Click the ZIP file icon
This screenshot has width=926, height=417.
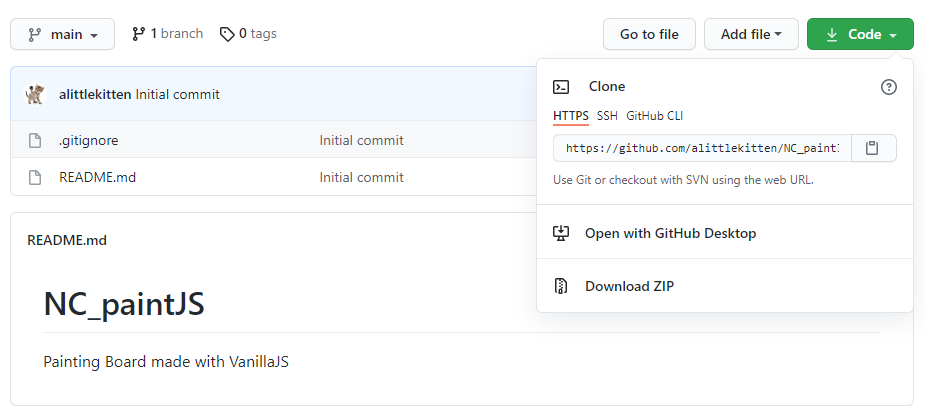point(561,286)
